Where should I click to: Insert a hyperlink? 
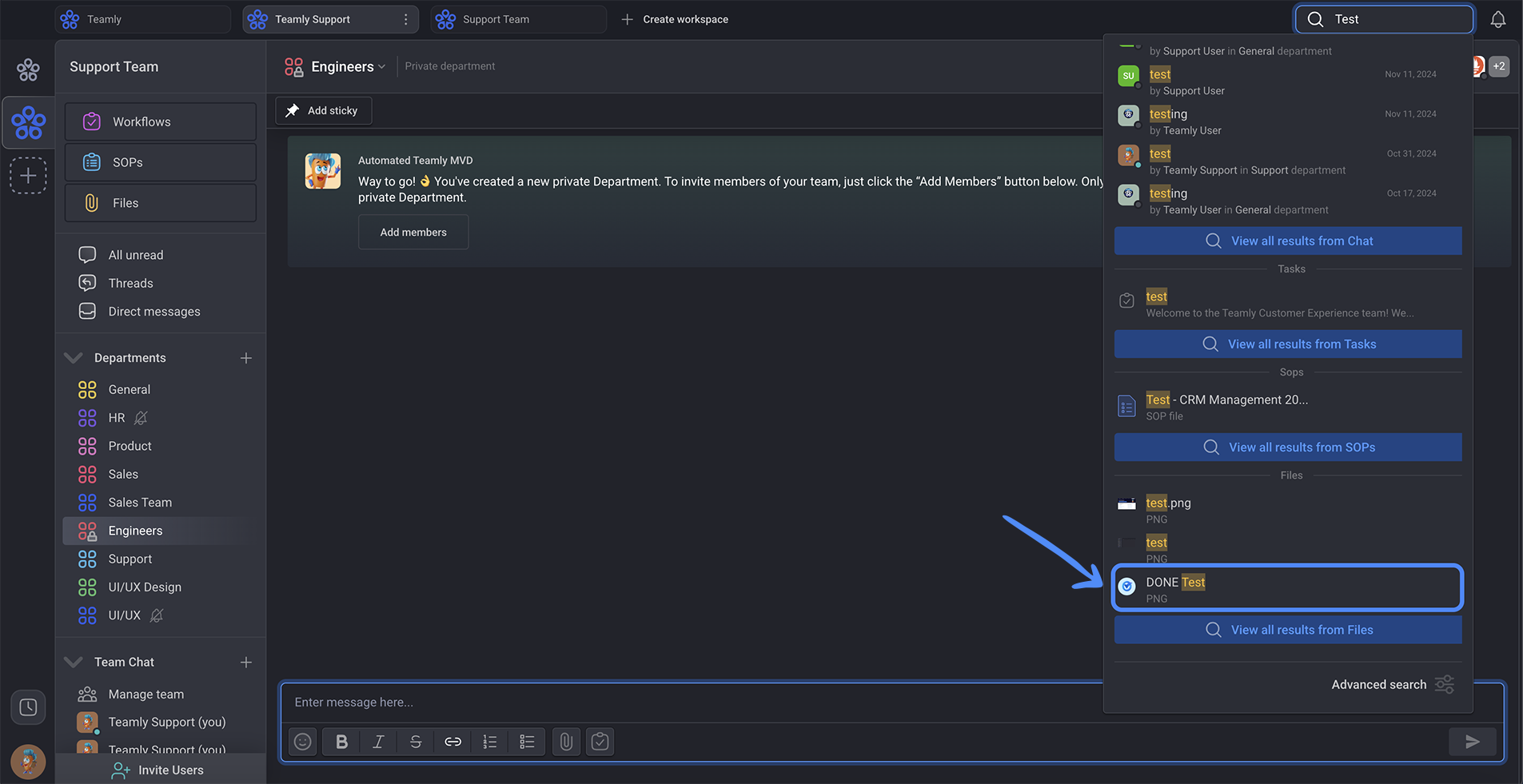[453, 742]
